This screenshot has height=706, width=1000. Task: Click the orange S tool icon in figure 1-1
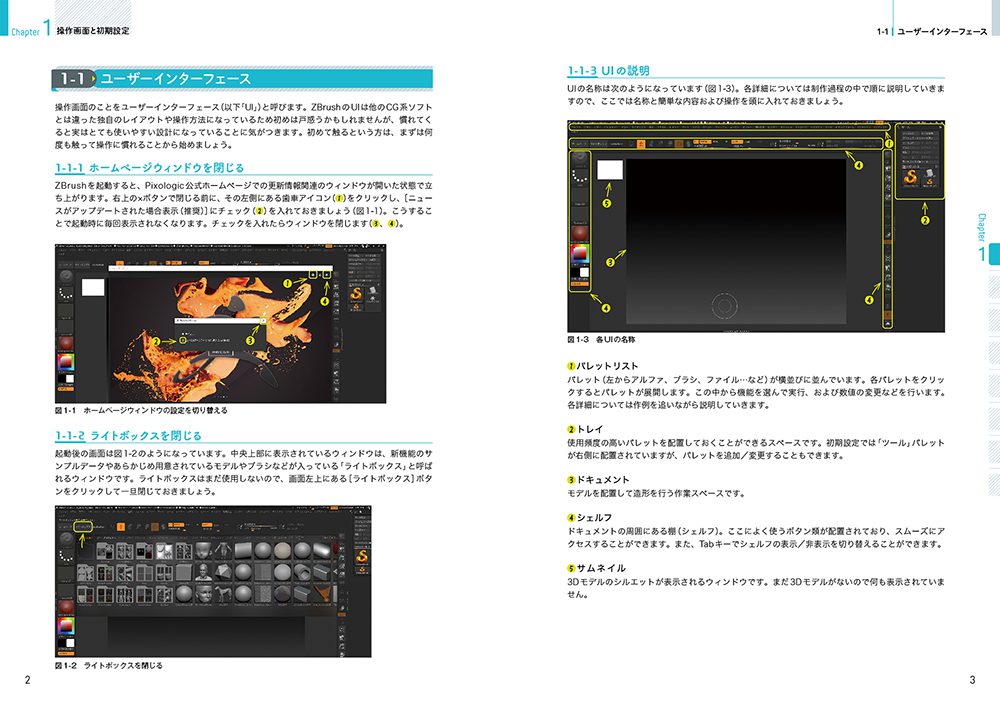(356, 293)
